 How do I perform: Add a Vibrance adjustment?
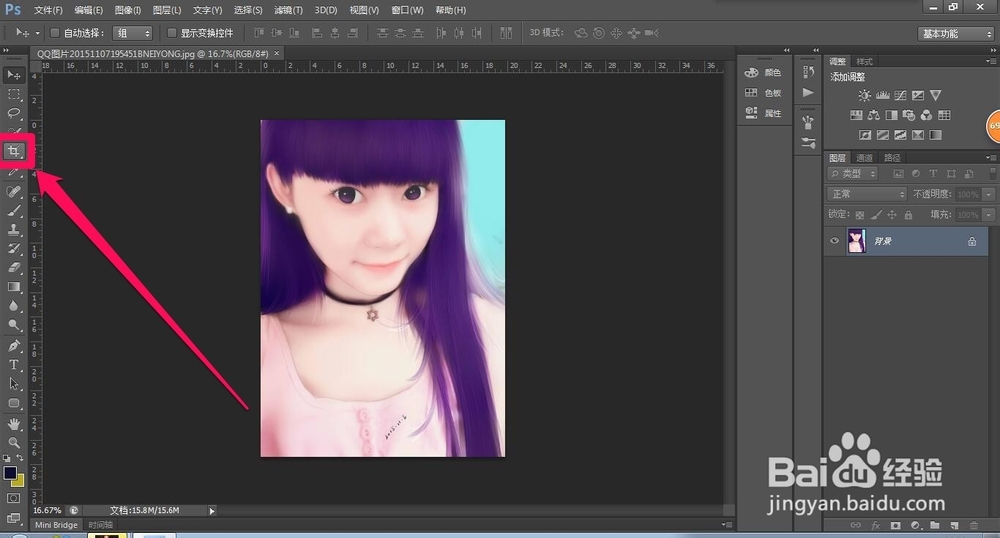(x=936, y=96)
